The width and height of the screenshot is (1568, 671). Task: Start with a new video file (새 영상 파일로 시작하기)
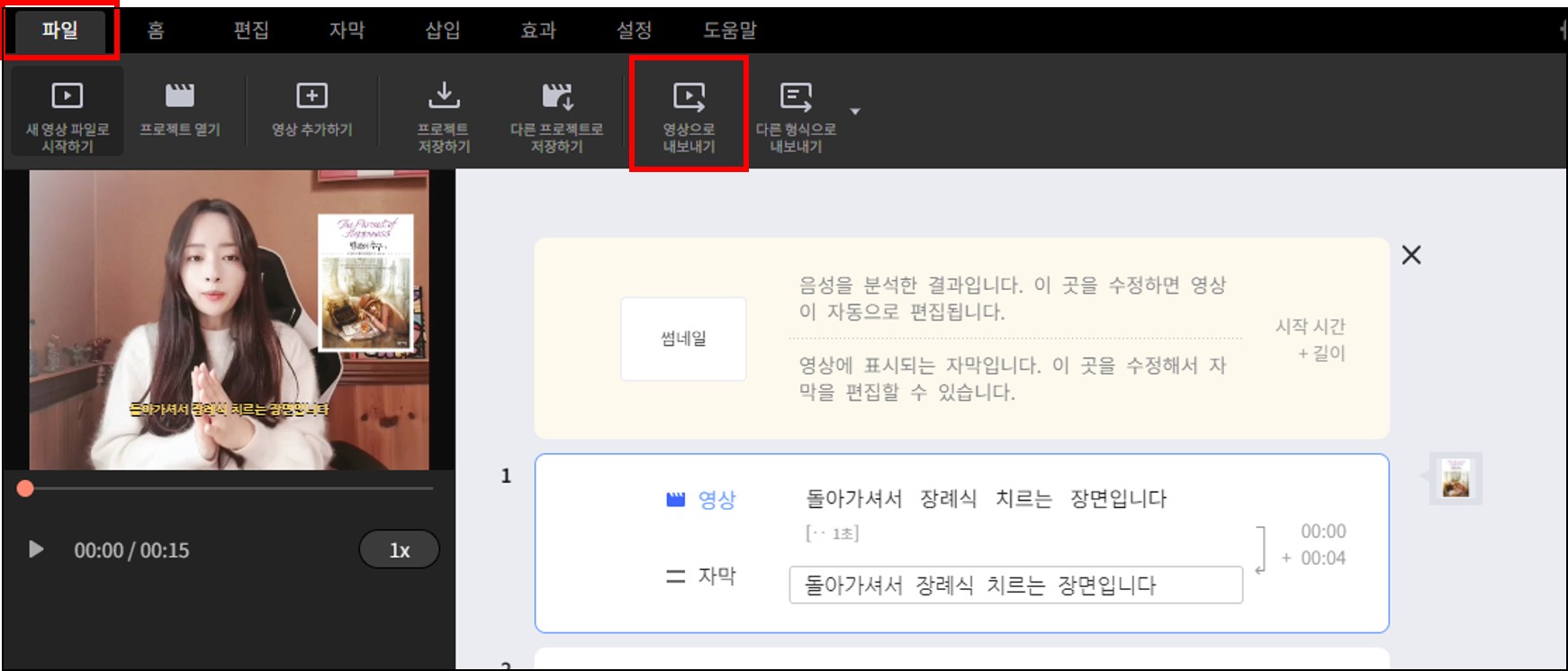[x=68, y=113]
